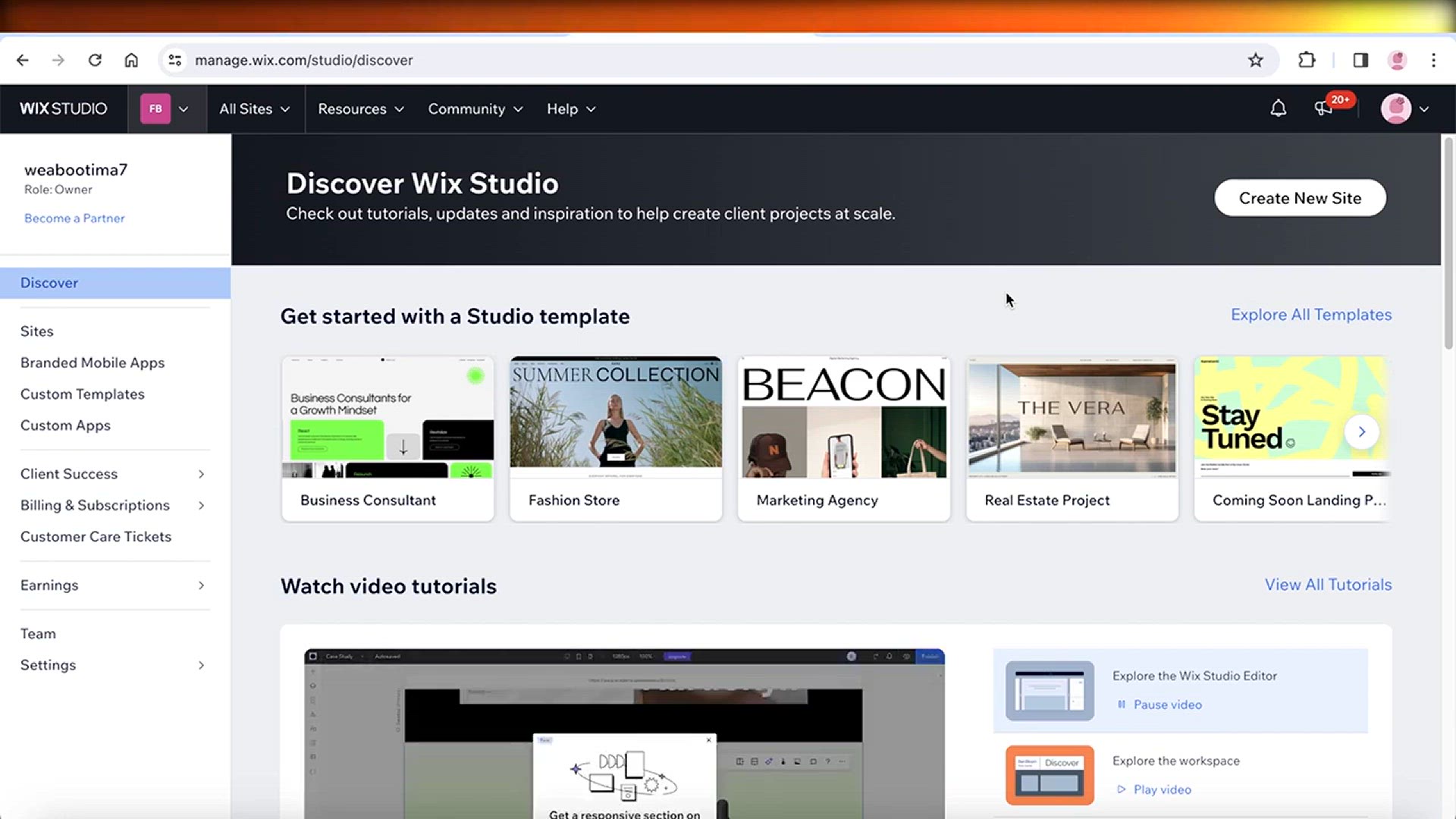Open the Resources menu
The width and height of the screenshot is (1456, 819).
coord(361,108)
